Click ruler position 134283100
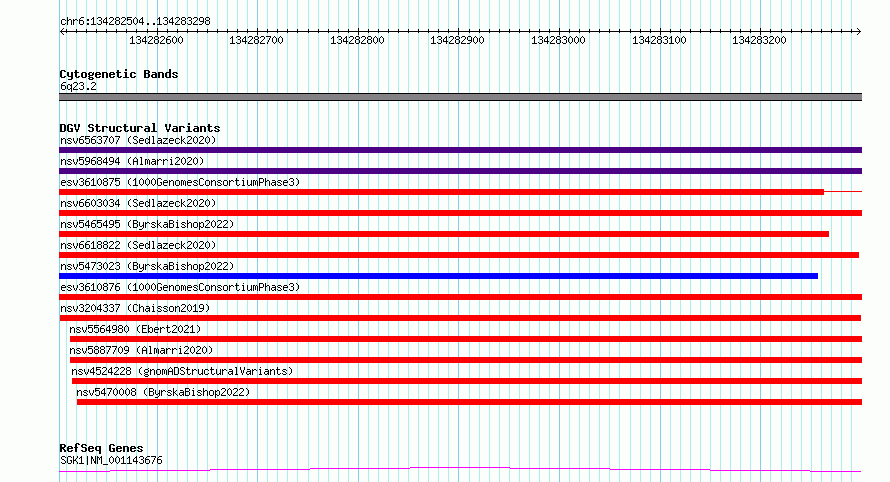This screenshot has height=482, width=890. (660, 40)
